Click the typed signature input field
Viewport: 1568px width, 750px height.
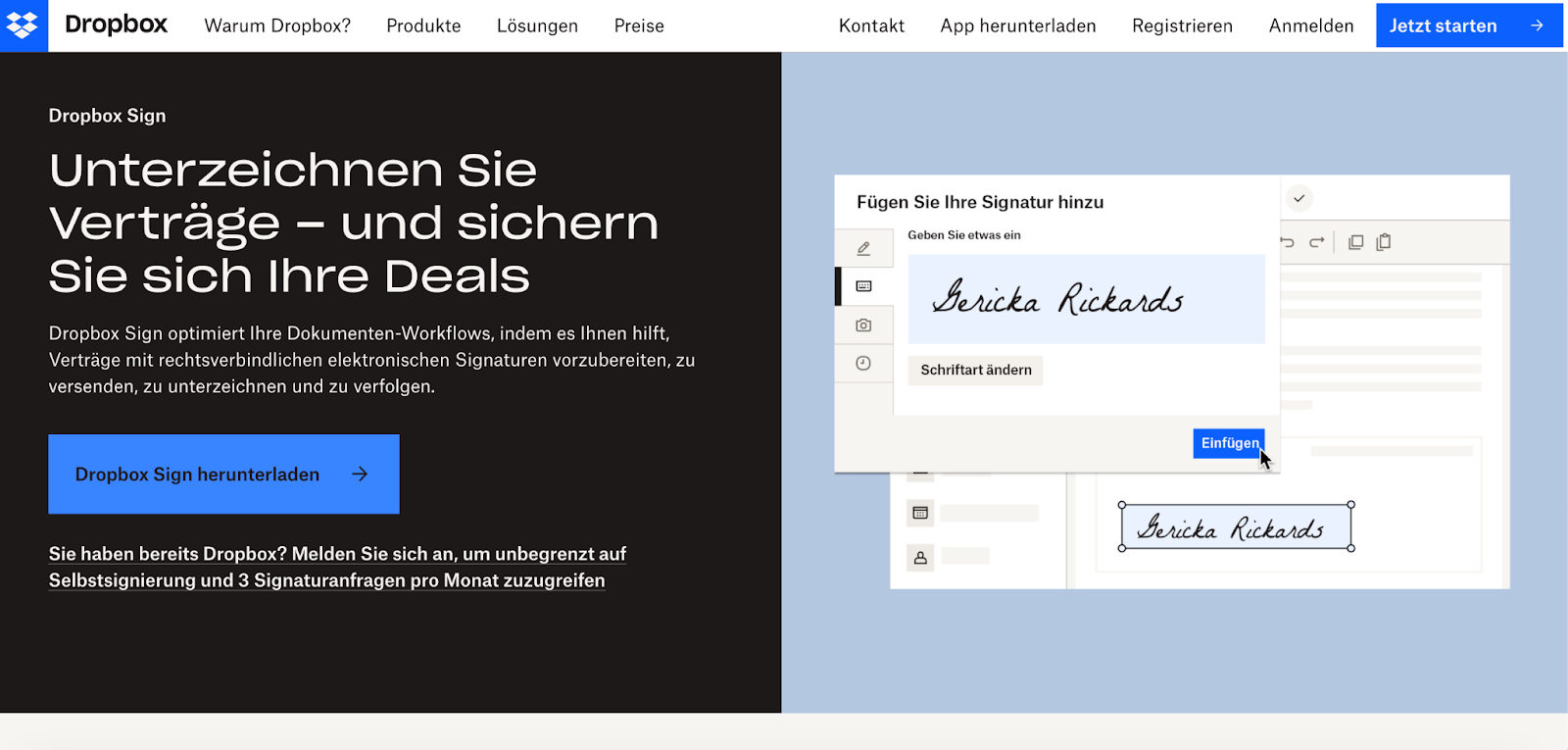tap(1087, 299)
